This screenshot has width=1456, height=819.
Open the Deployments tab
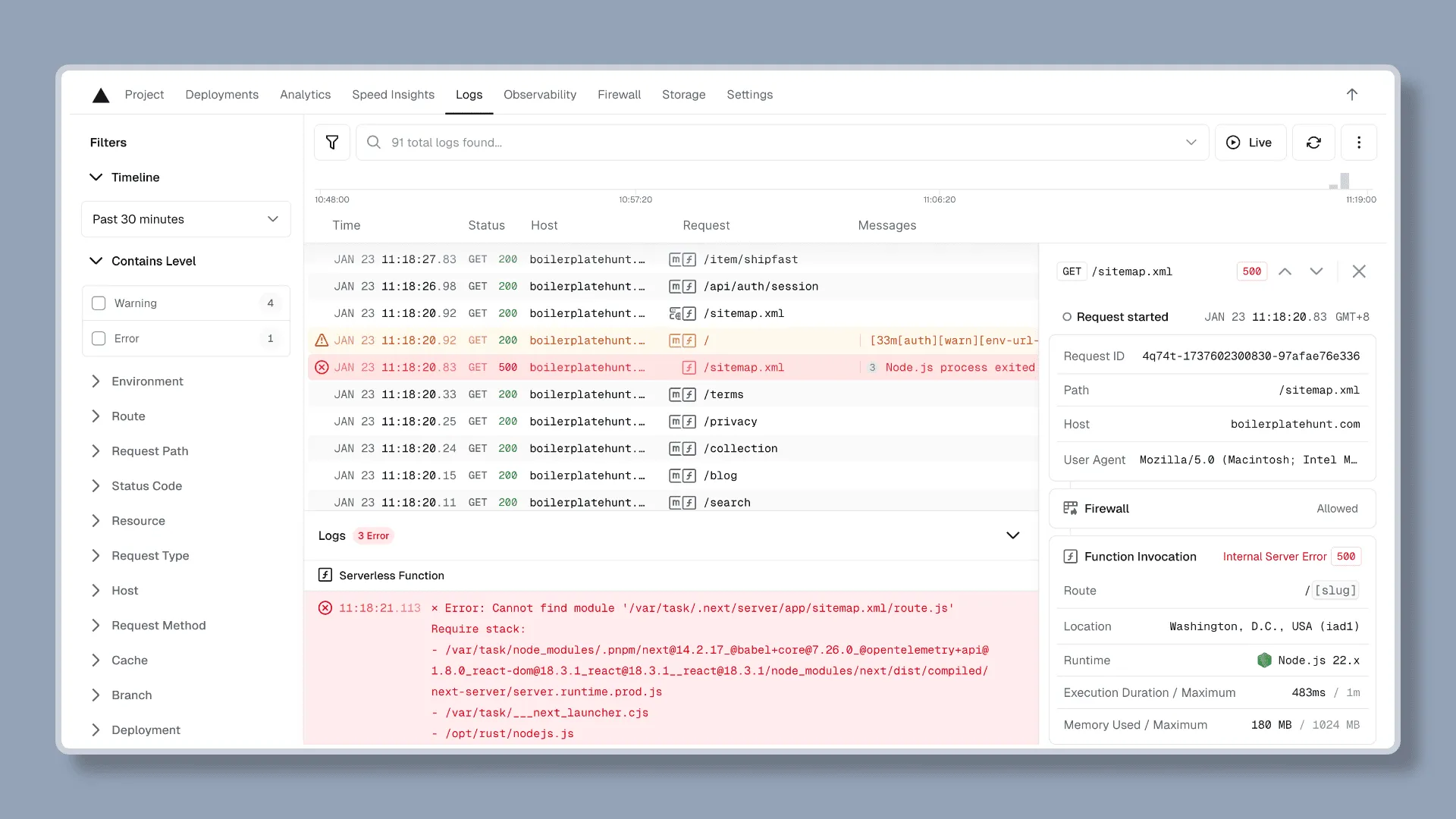pos(221,95)
